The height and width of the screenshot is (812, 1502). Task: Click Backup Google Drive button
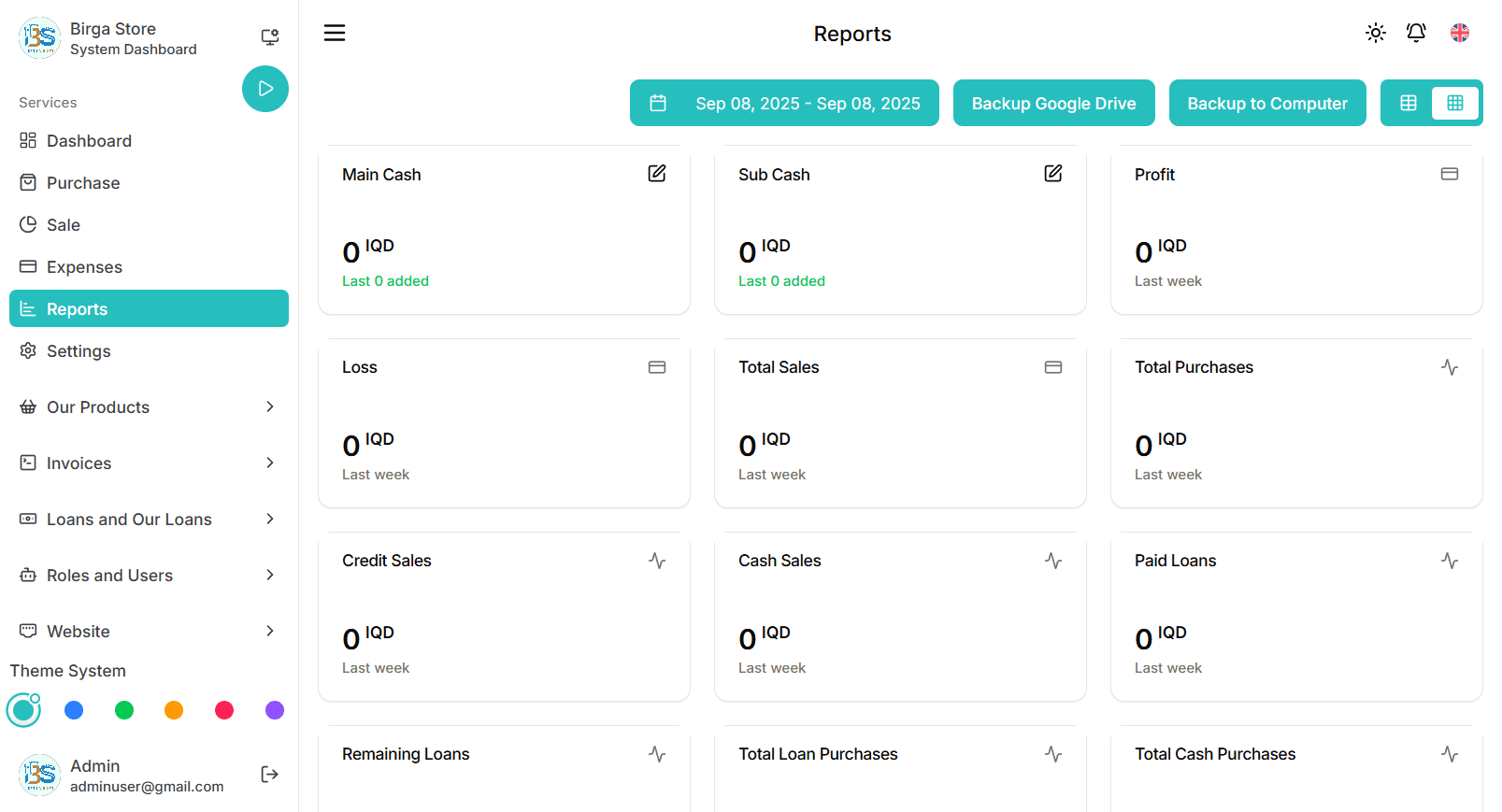point(1053,103)
